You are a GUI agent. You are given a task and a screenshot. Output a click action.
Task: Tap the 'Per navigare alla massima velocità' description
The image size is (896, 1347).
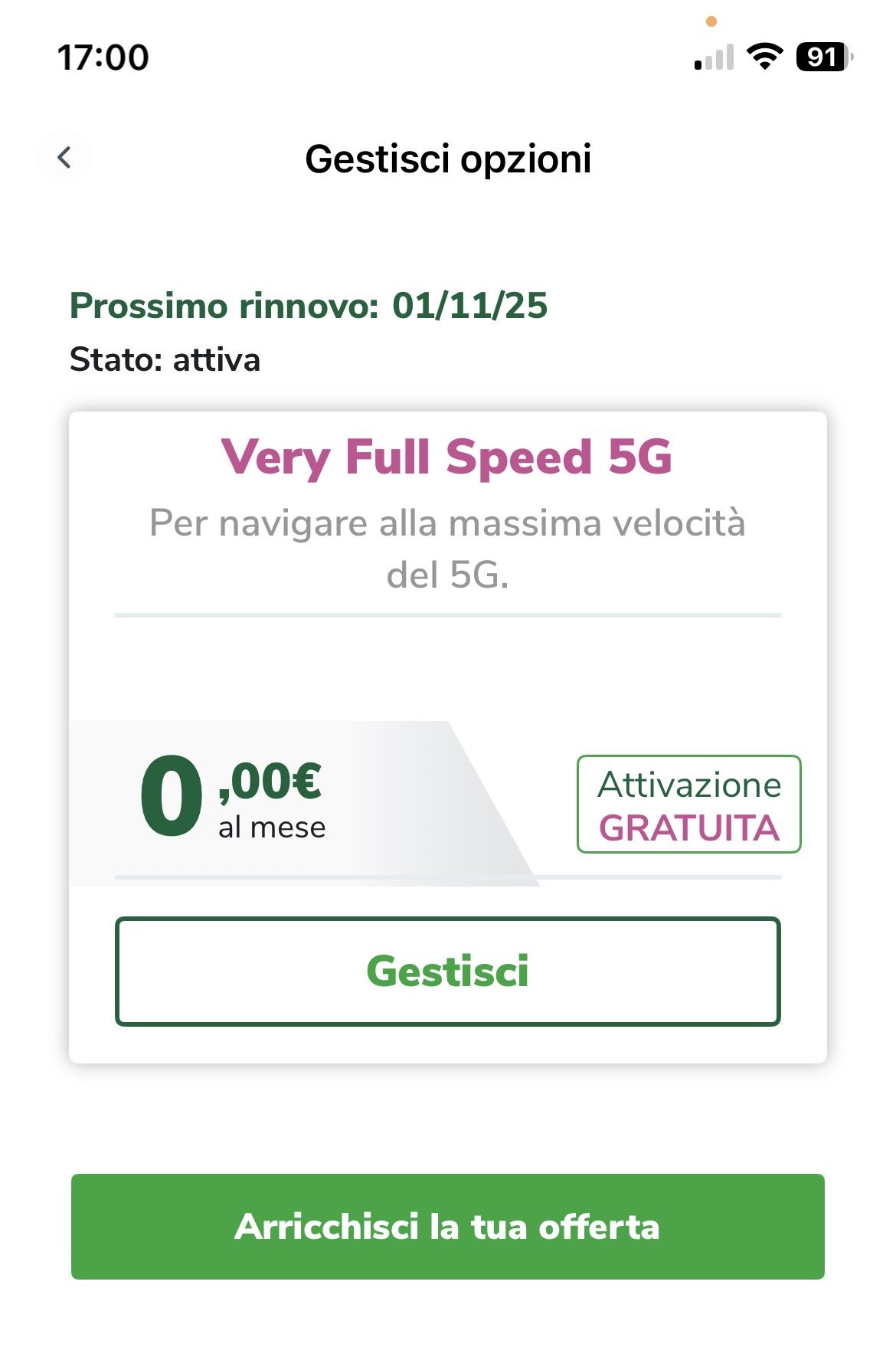[447, 523]
